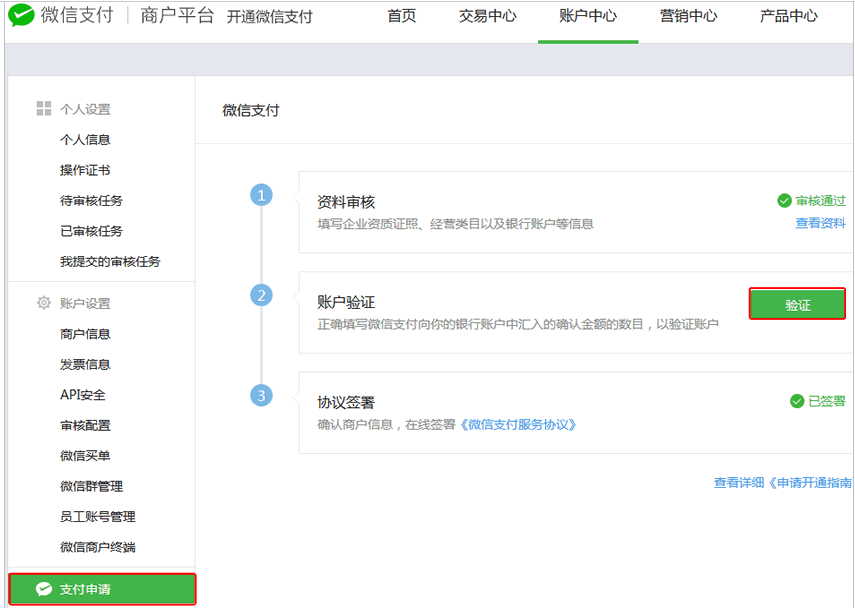Open the 《微信支付服务协议》 link
Screen dimensions: 855x608
pos(517,424)
